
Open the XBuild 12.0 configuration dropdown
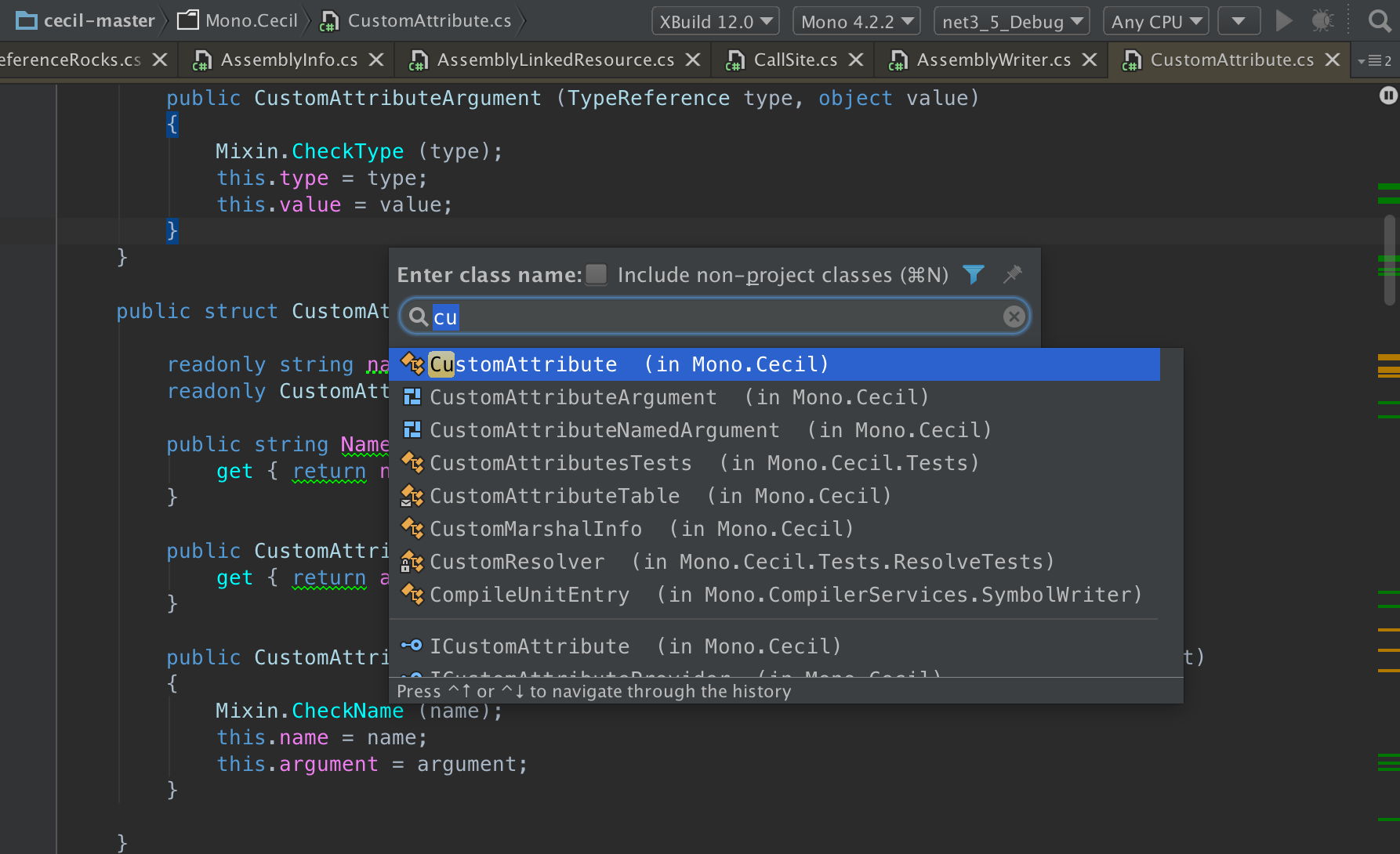714,21
